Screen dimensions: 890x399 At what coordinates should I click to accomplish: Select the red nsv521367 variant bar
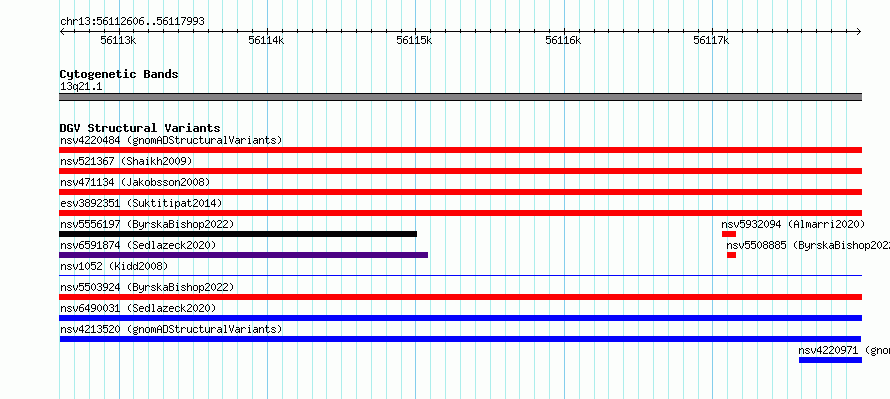(460, 171)
